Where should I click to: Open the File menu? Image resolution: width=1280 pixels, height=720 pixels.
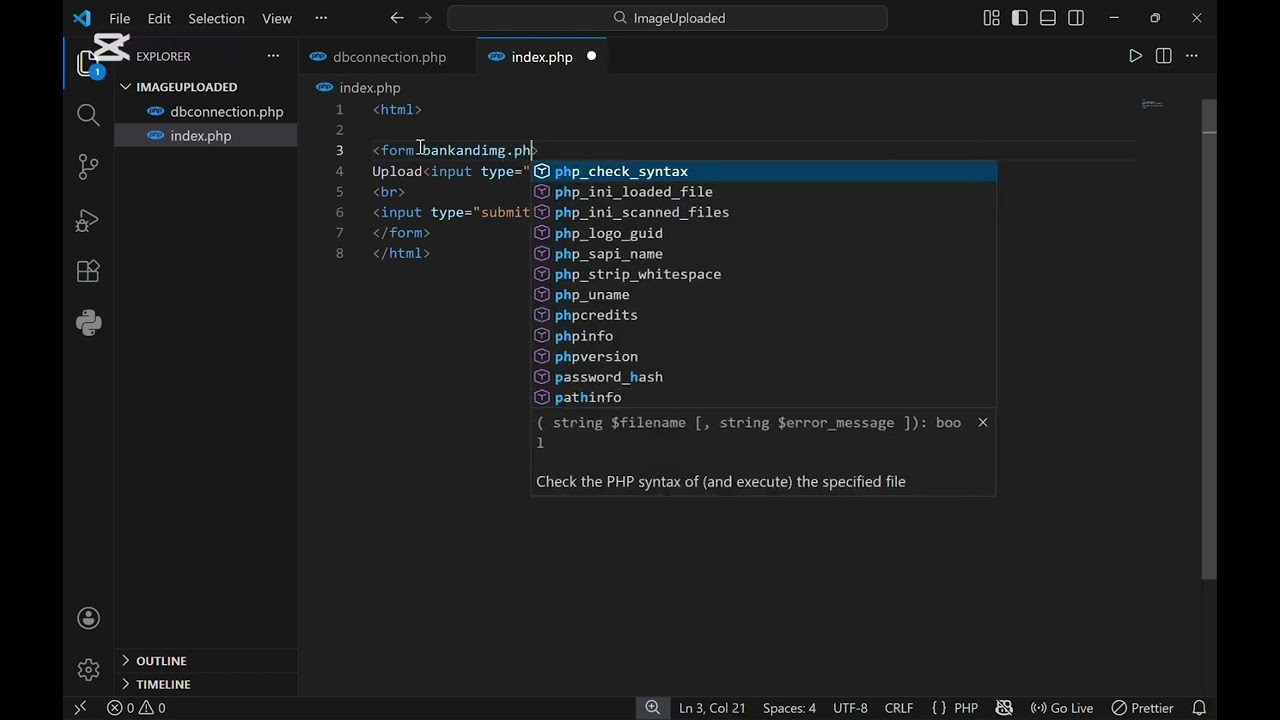[119, 18]
